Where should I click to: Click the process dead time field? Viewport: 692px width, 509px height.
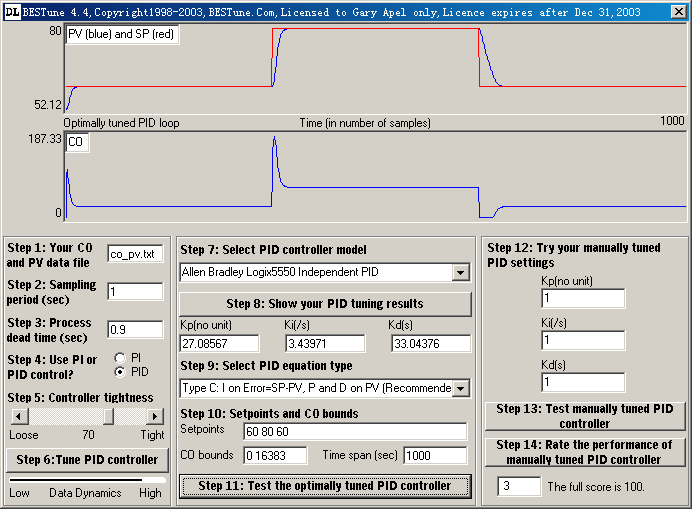(135, 329)
